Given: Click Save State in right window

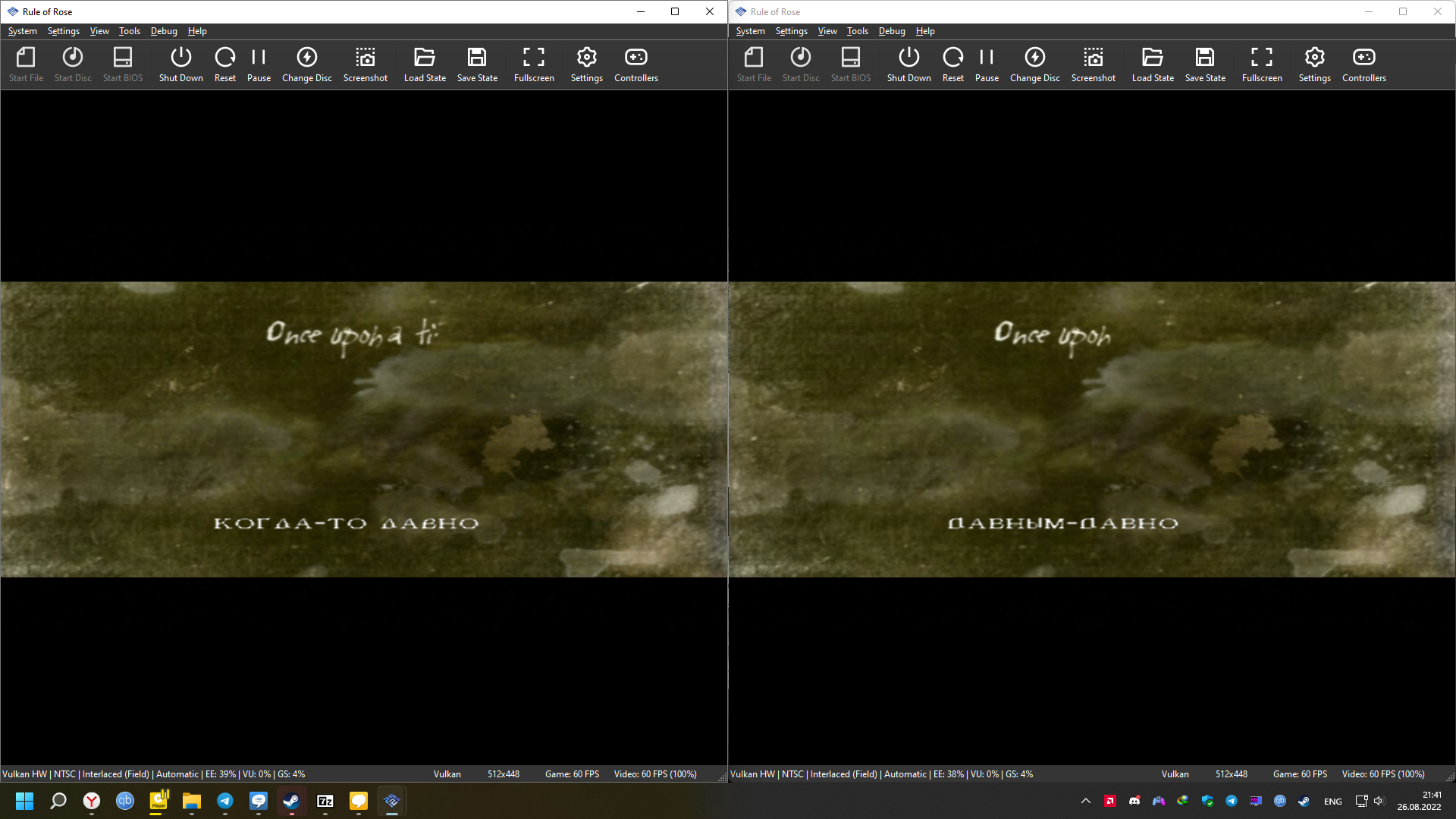Looking at the screenshot, I should [1205, 65].
